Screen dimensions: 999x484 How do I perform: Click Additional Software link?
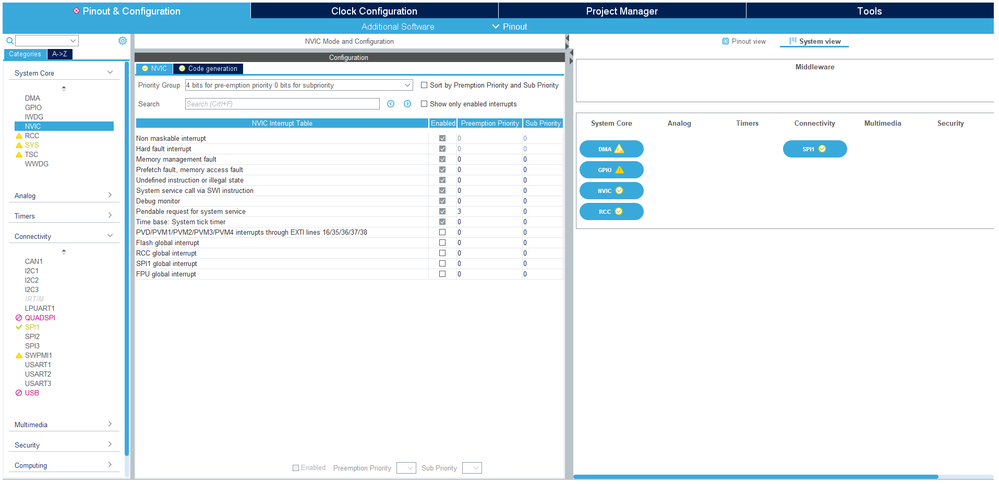398,27
